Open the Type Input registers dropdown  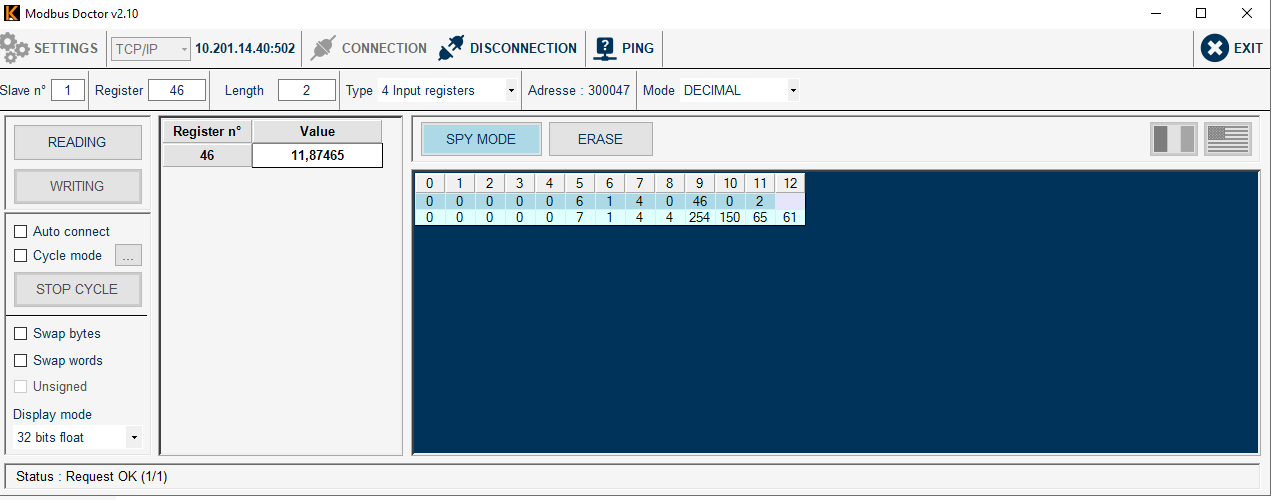(x=447, y=90)
